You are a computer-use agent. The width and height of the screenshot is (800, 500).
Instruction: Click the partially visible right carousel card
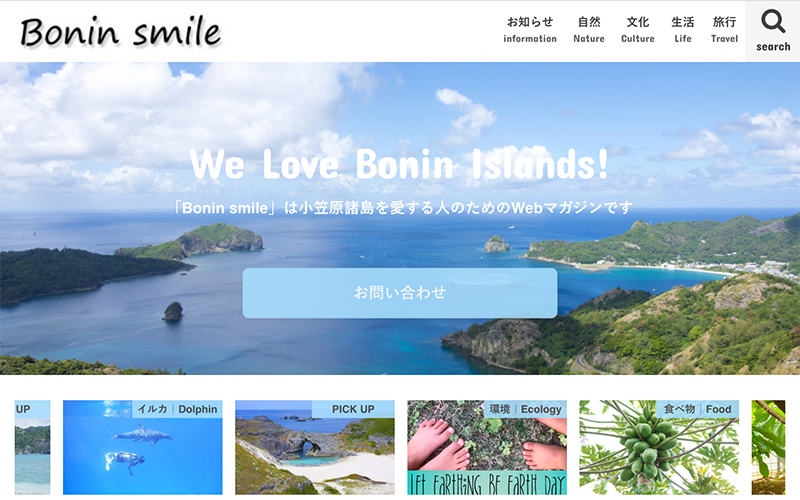click(768, 447)
